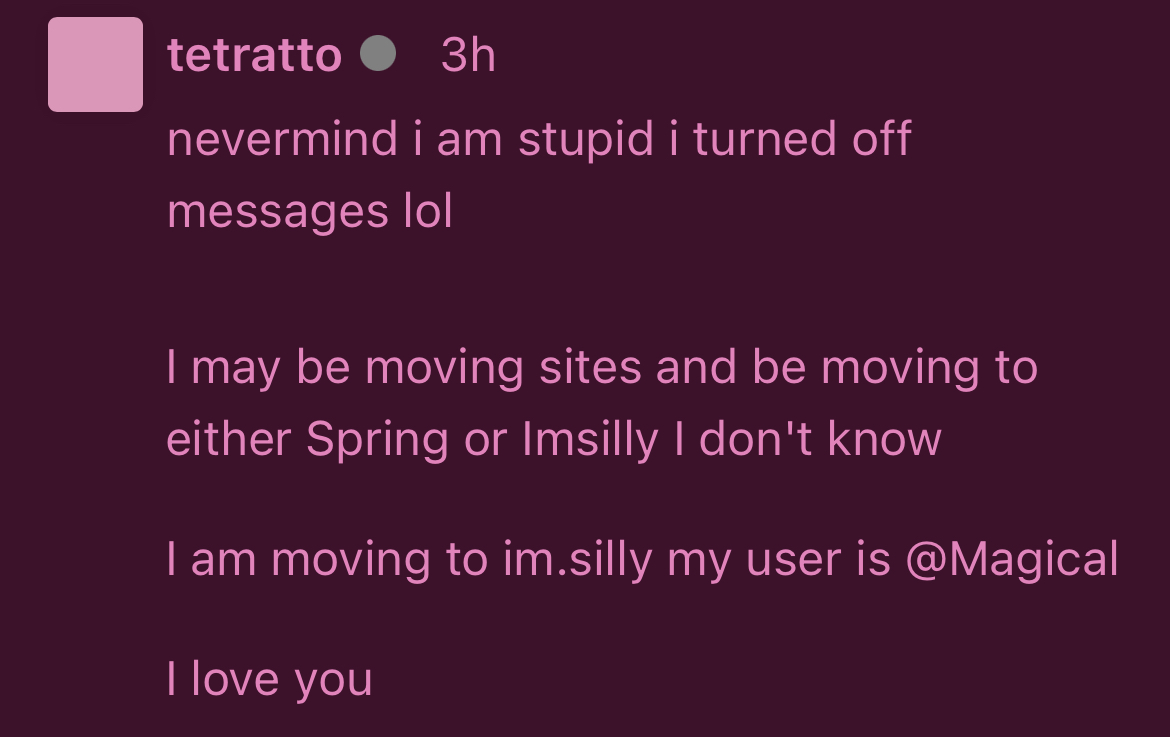This screenshot has height=737, width=1170.
Task: Click the 'nevermind i am stupid' line
Action: click(x=539, y=139)
